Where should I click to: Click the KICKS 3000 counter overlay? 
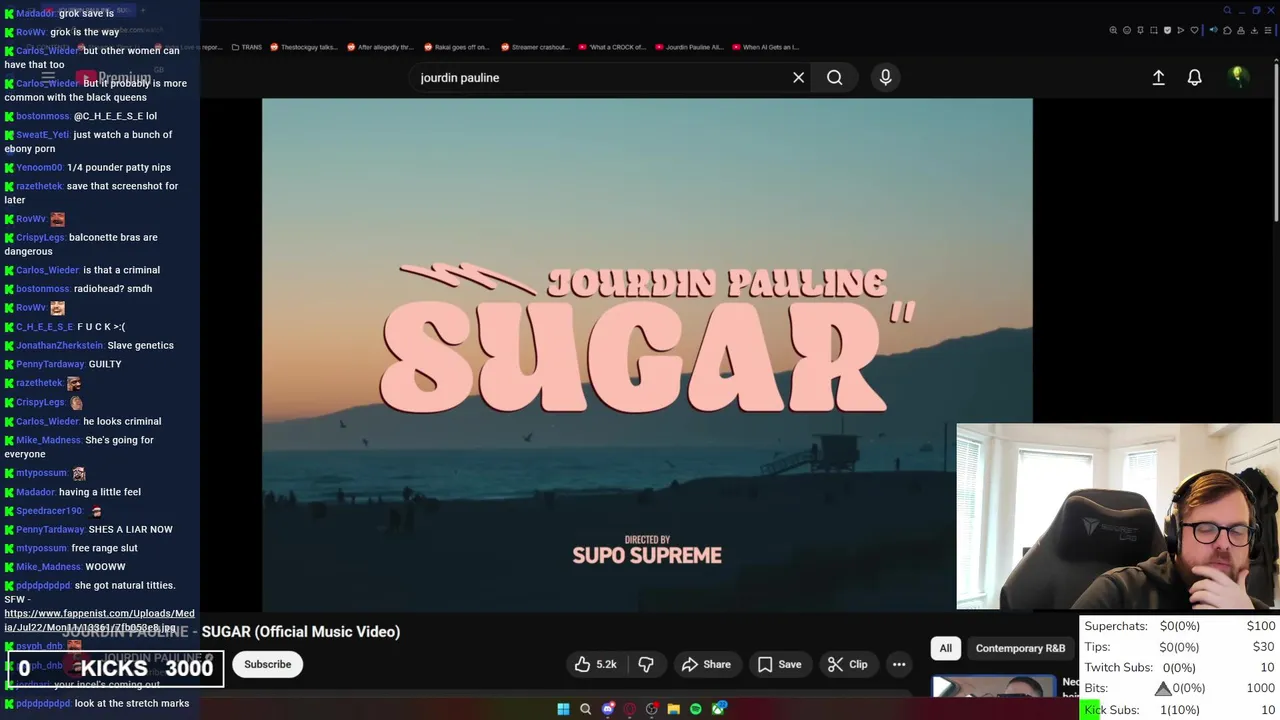pyautogui.click(x=115, y=668)
